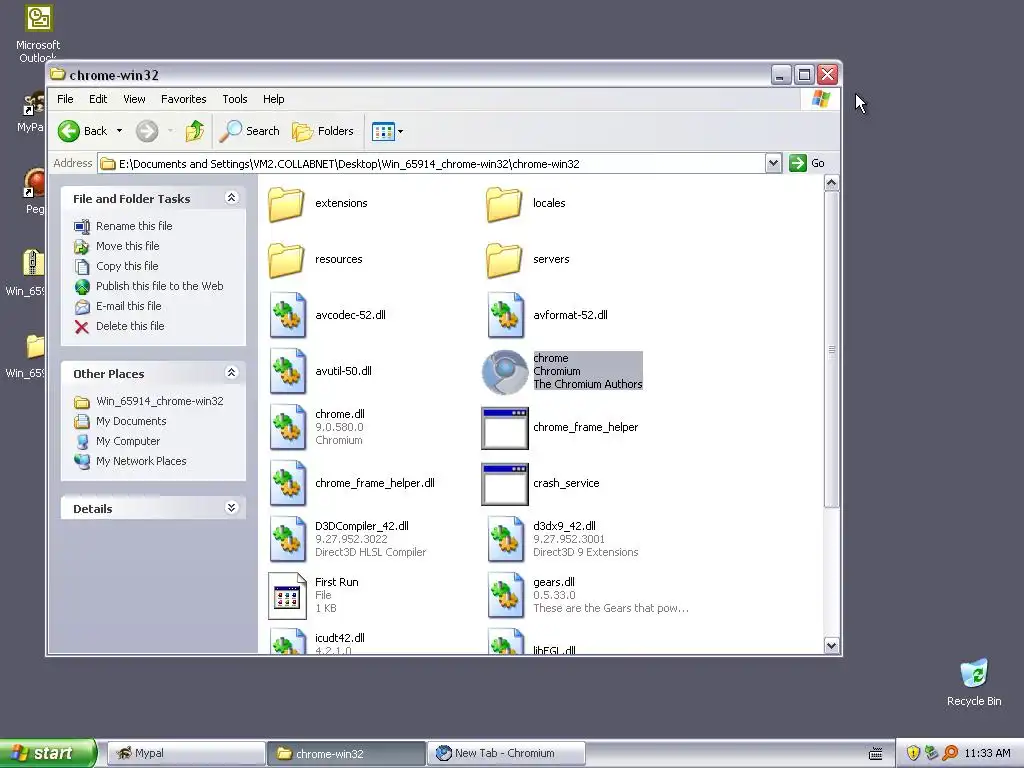Go to My Documents in Other Places
The width and height of the screenshot is (1024, 768).
[x=131, y=421]
